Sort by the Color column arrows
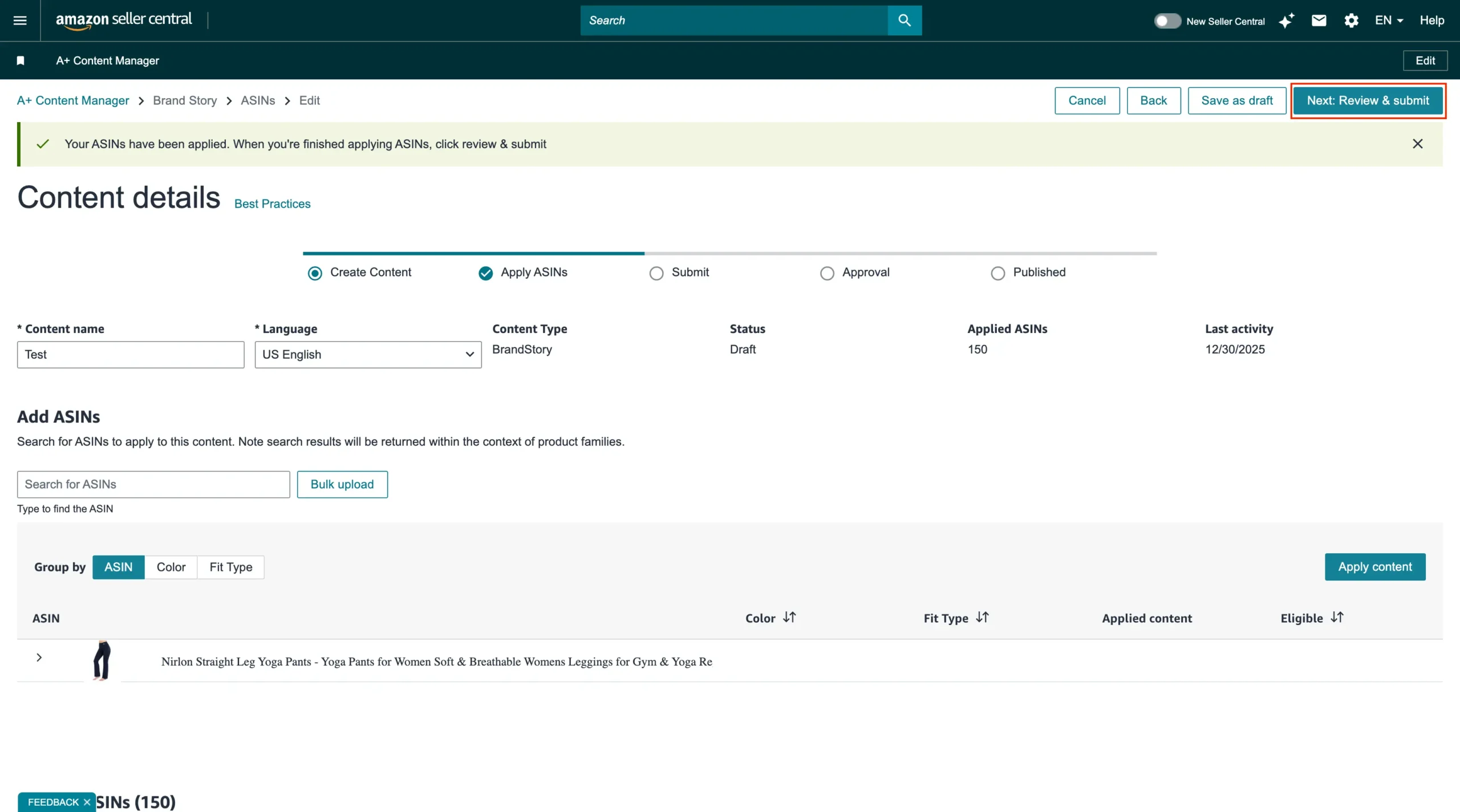The width and height of the screenshot is (1460, 812). 789,618
